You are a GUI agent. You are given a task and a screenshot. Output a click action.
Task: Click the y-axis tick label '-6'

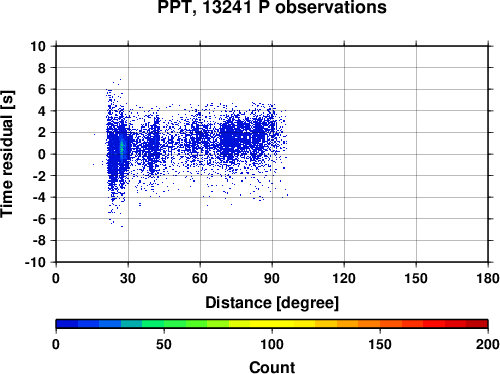click(x=39, y=219)
